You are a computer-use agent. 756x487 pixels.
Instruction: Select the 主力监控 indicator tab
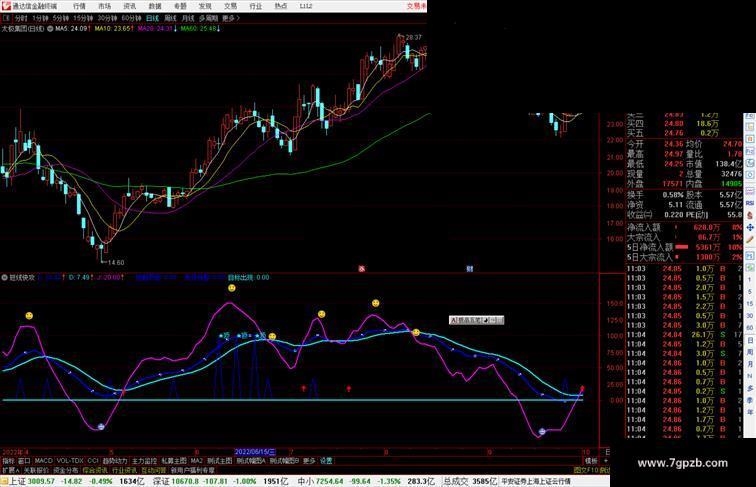pyautogui.click(x=145, y=461)
